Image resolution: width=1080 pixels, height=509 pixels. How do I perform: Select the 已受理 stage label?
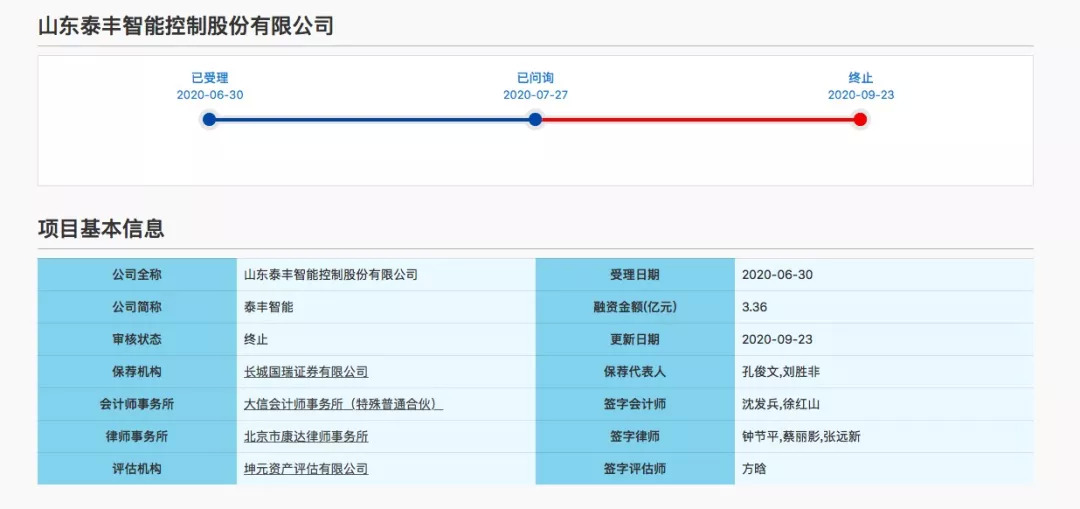pyautogui.click(x=209, y=78)
